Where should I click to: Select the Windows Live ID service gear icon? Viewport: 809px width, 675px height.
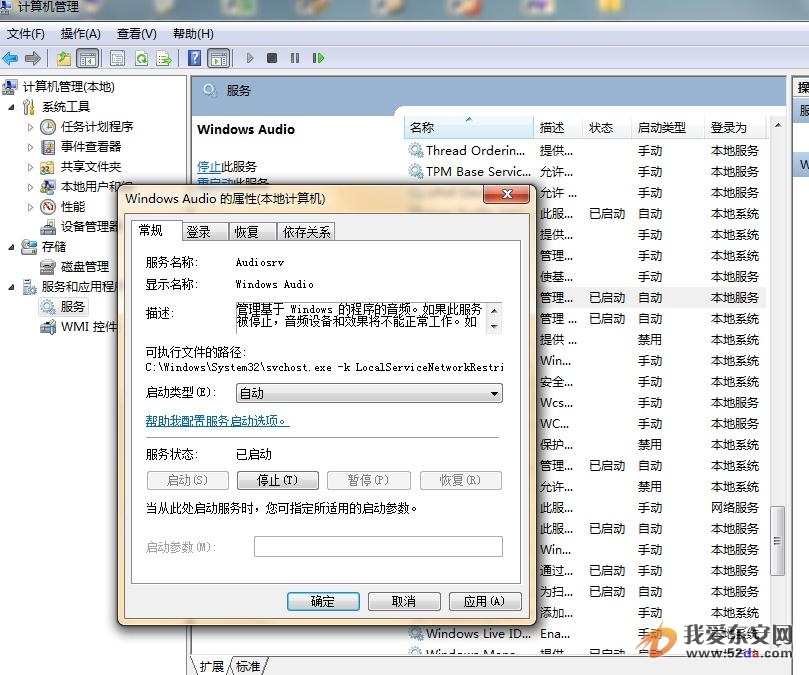415,633
